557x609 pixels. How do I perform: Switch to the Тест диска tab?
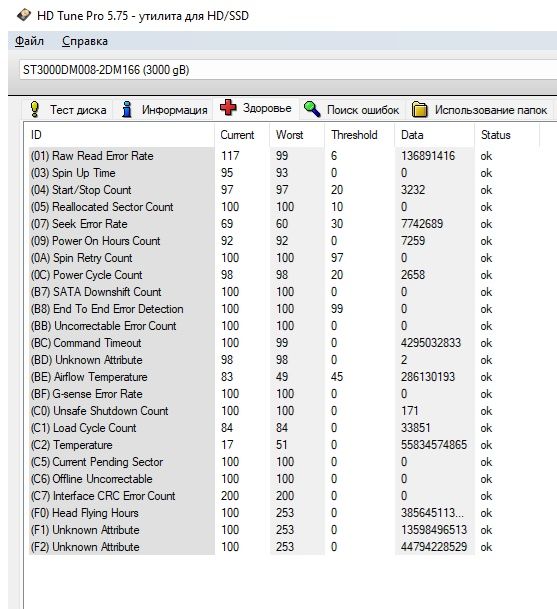coord(68,110)
